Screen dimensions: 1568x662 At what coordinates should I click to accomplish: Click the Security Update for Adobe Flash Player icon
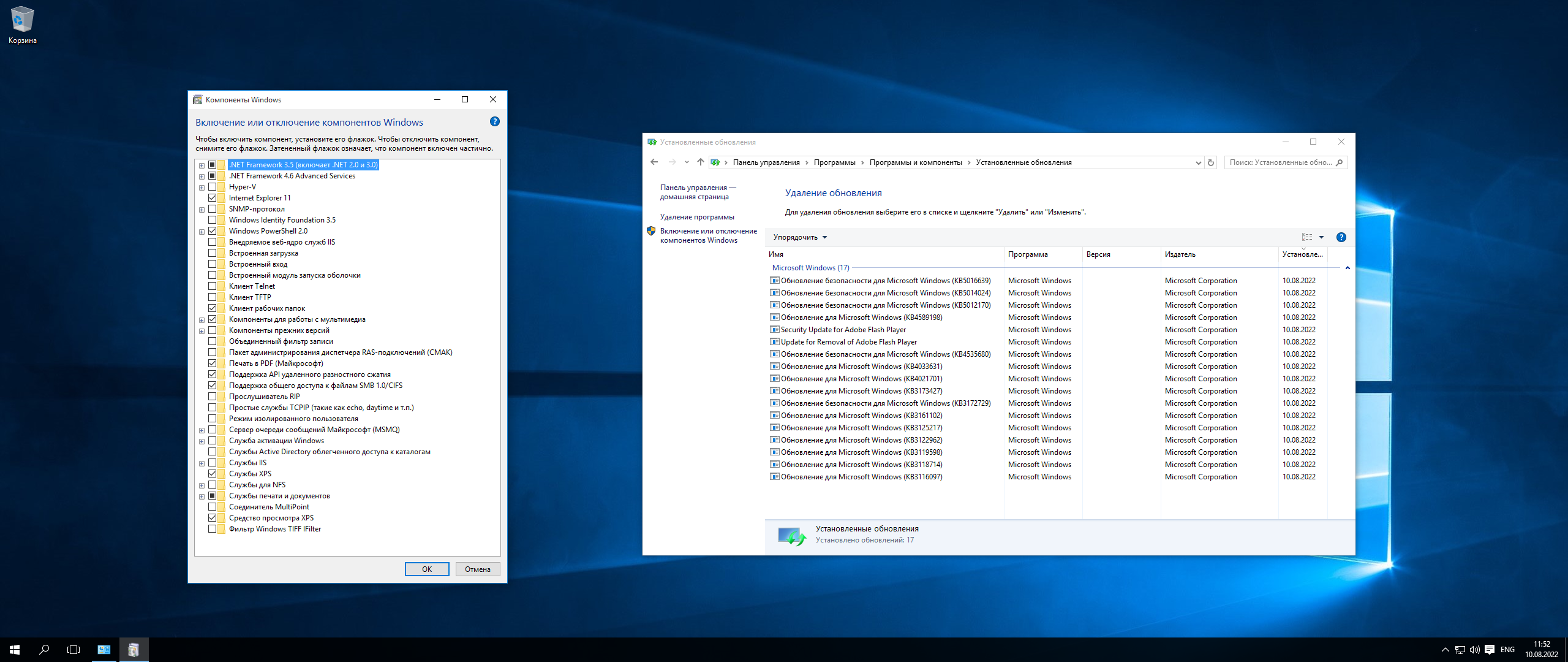(775, 330)
